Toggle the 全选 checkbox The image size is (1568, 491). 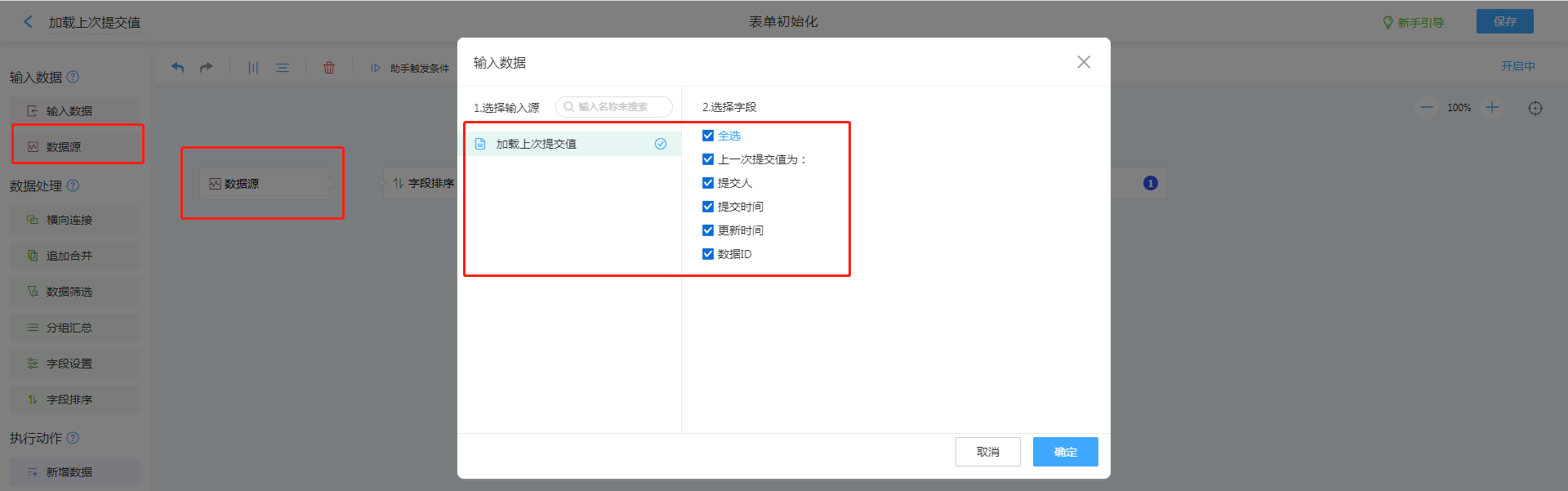tap(708, 136)
